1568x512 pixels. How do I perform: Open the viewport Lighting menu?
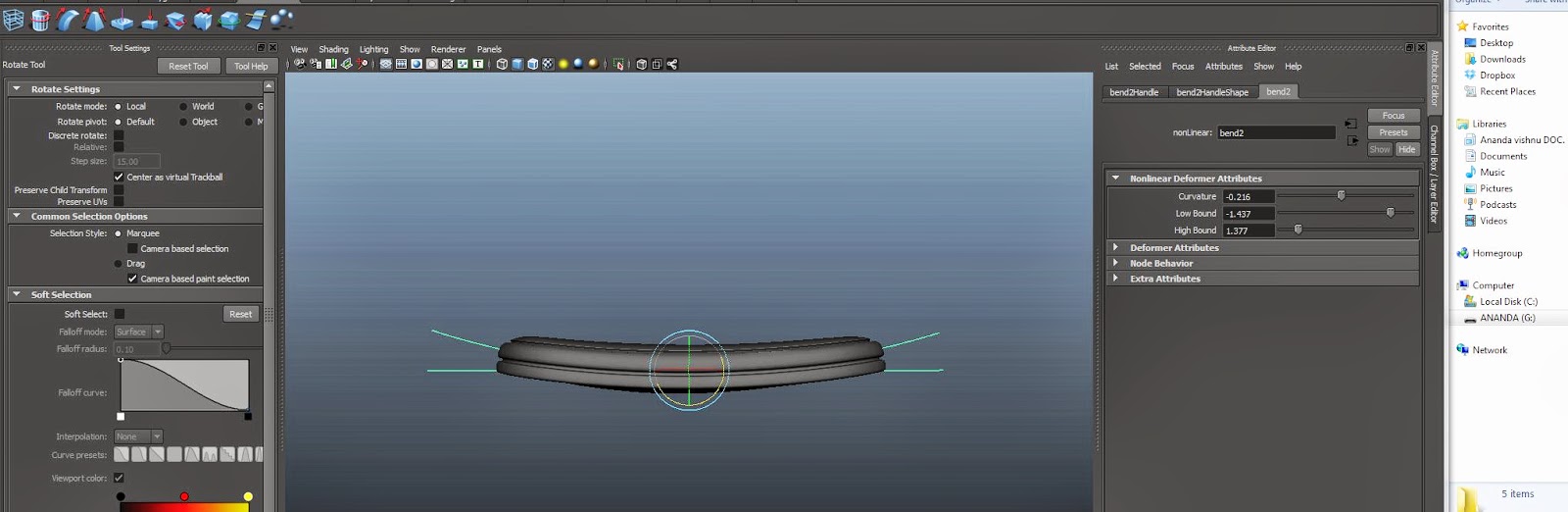[373, 49]
